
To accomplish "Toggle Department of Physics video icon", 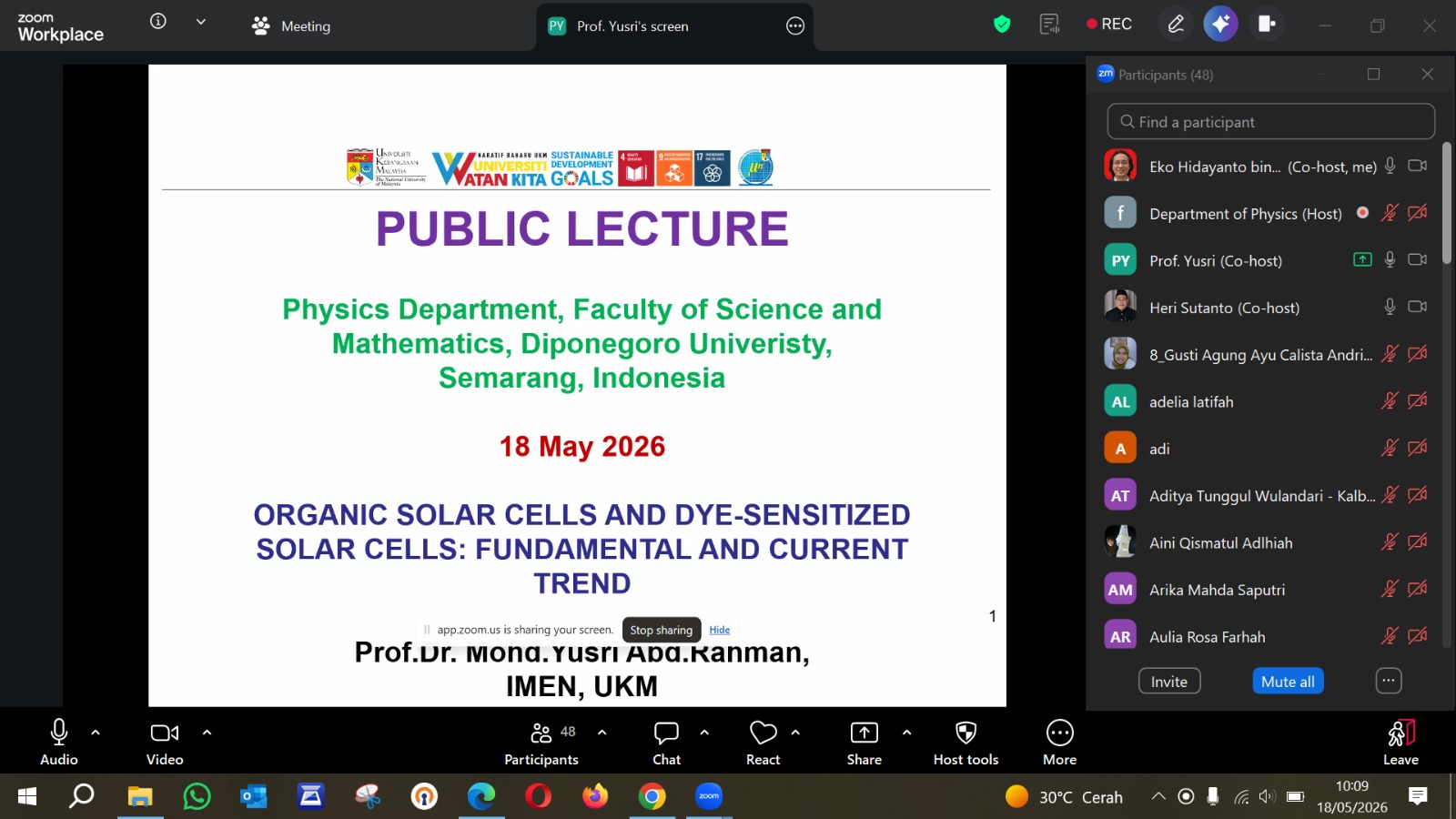I will [x=1417, y=213].
